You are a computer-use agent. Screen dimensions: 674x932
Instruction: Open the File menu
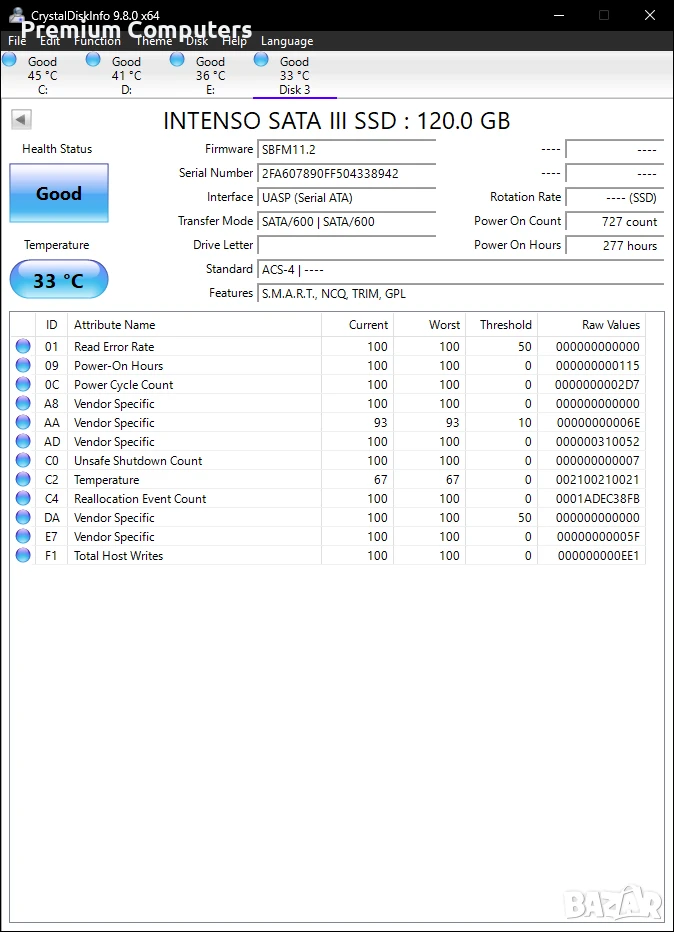pos(17,41)
